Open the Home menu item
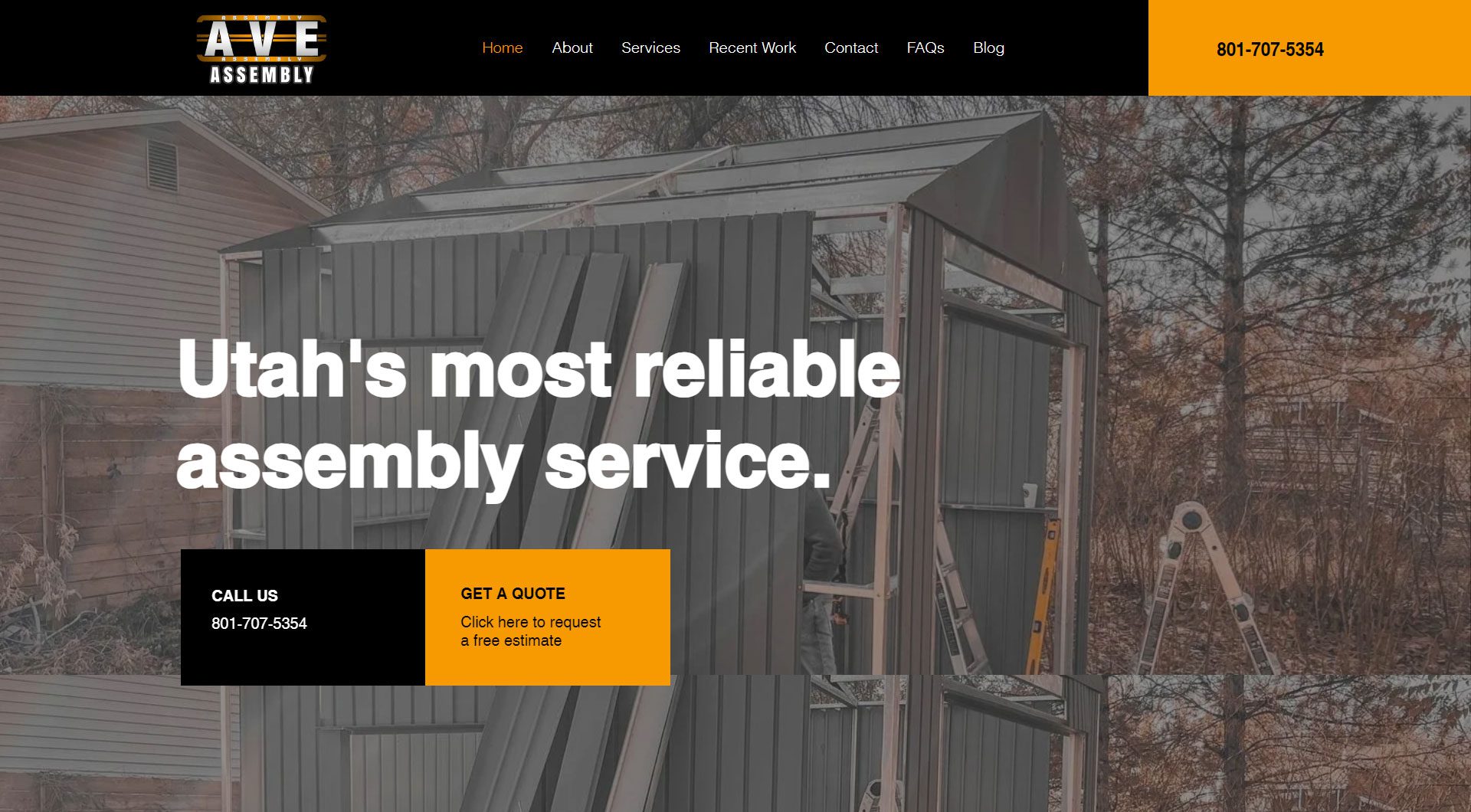Image resolution: width=1471 pixels, height=812 pixels. (x=503, y=47)
